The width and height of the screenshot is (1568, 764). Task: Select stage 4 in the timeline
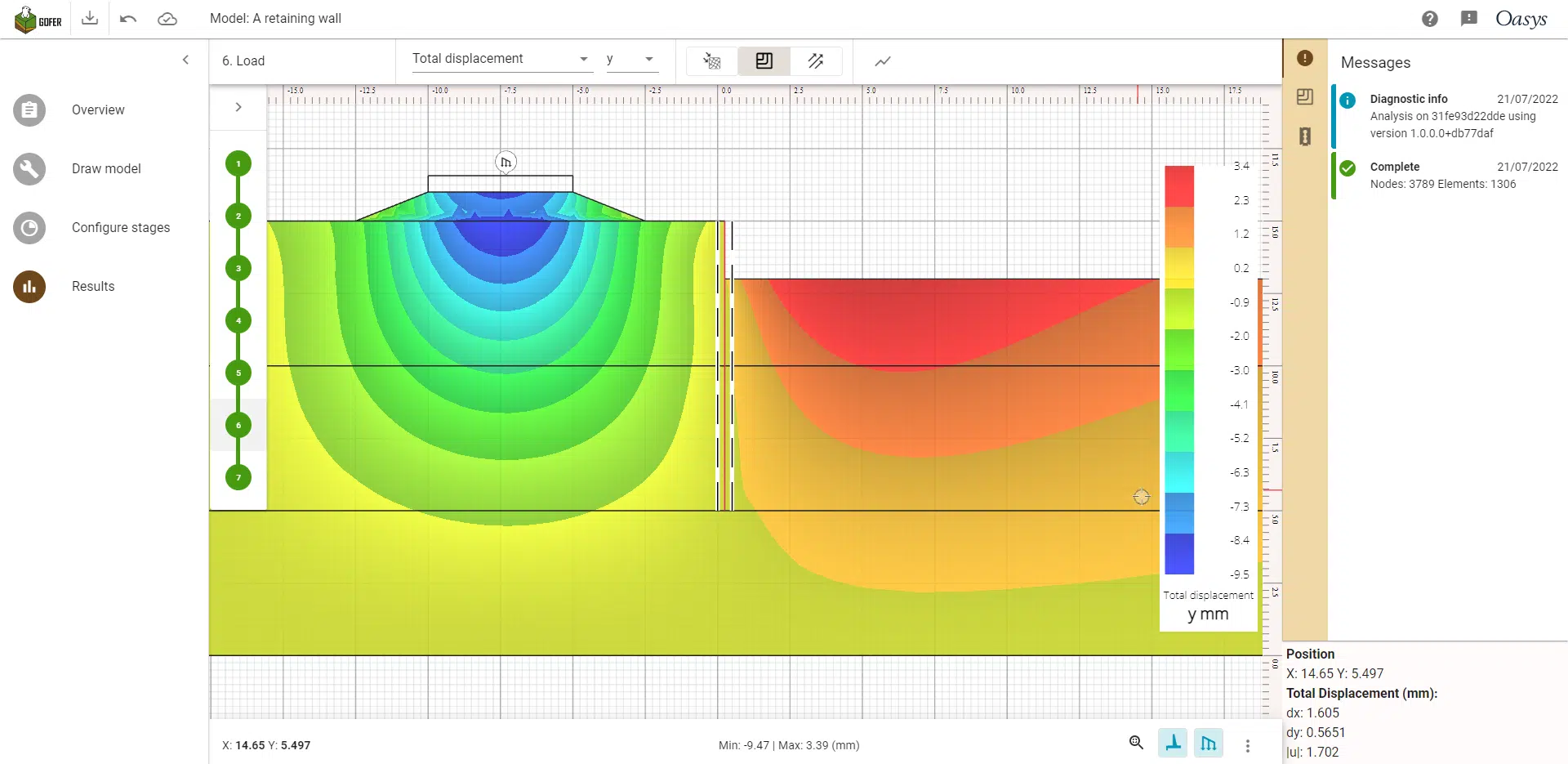(238, 320)
